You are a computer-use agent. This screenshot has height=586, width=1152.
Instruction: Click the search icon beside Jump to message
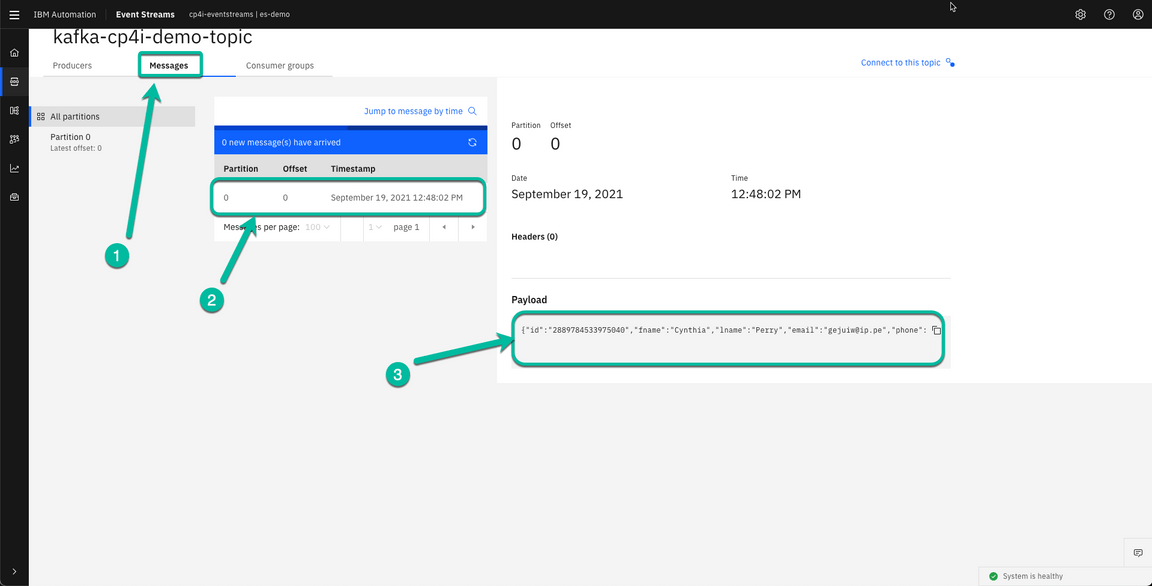[472, 111]
